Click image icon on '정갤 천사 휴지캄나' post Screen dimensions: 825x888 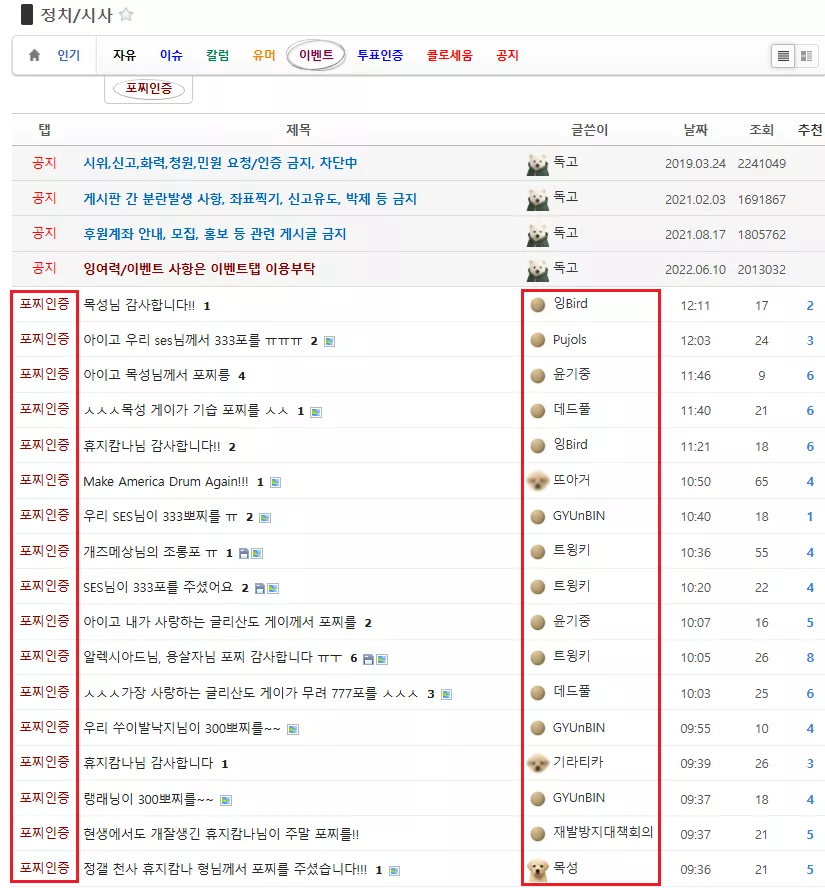395,870
